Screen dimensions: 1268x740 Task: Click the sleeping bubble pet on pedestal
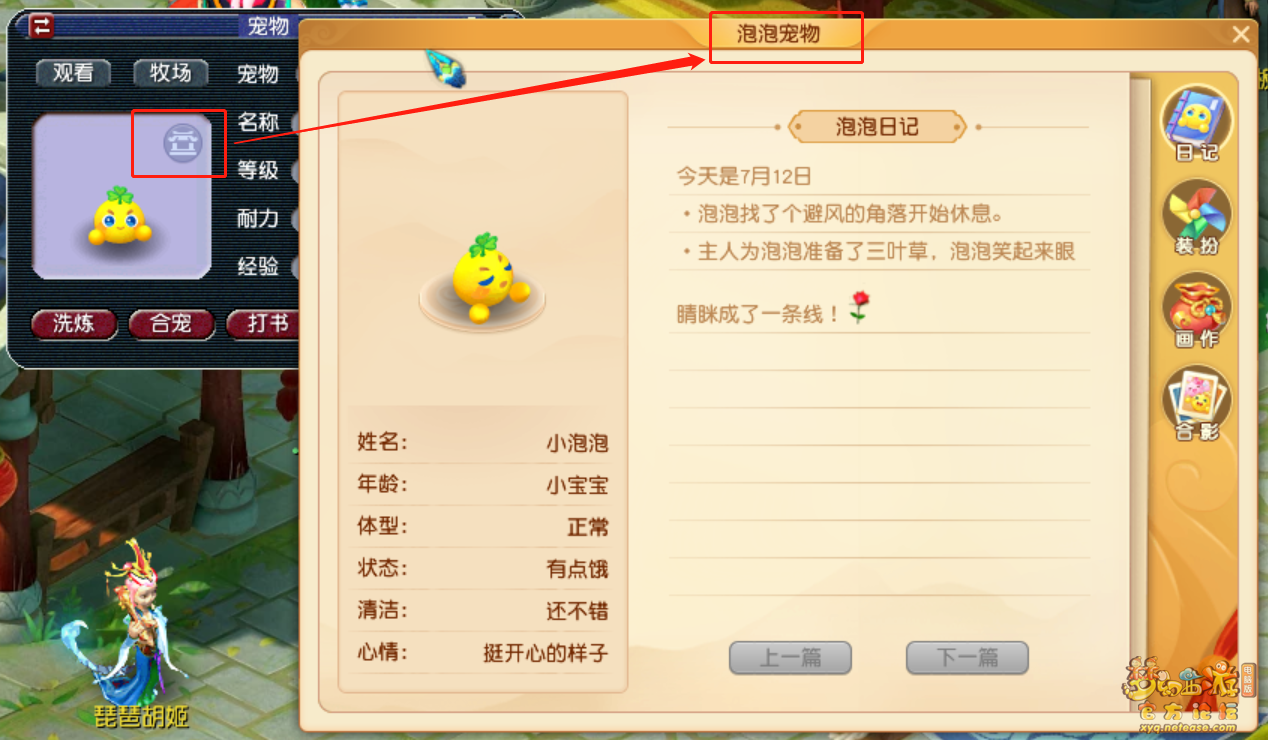[483, 278]
